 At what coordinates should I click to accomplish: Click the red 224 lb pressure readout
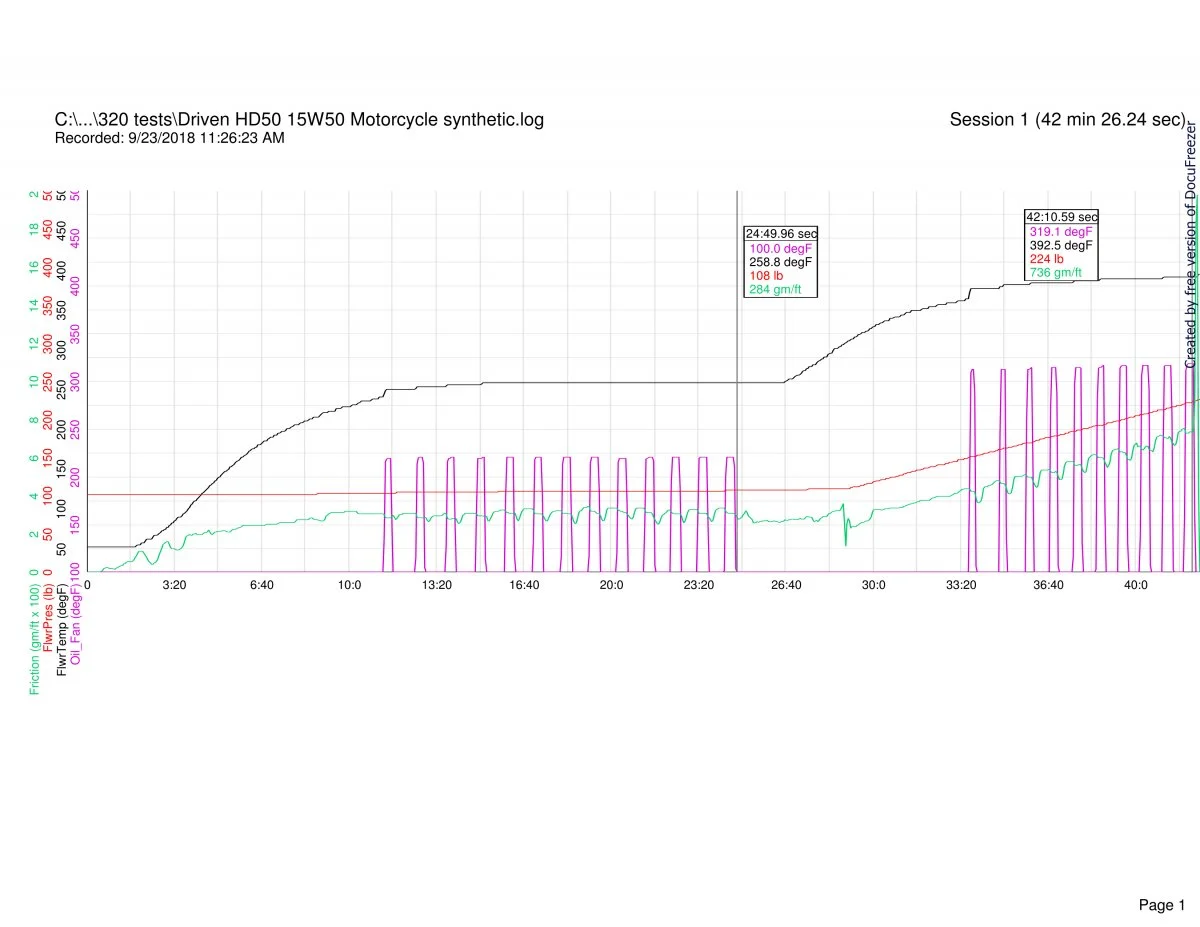1046,259
